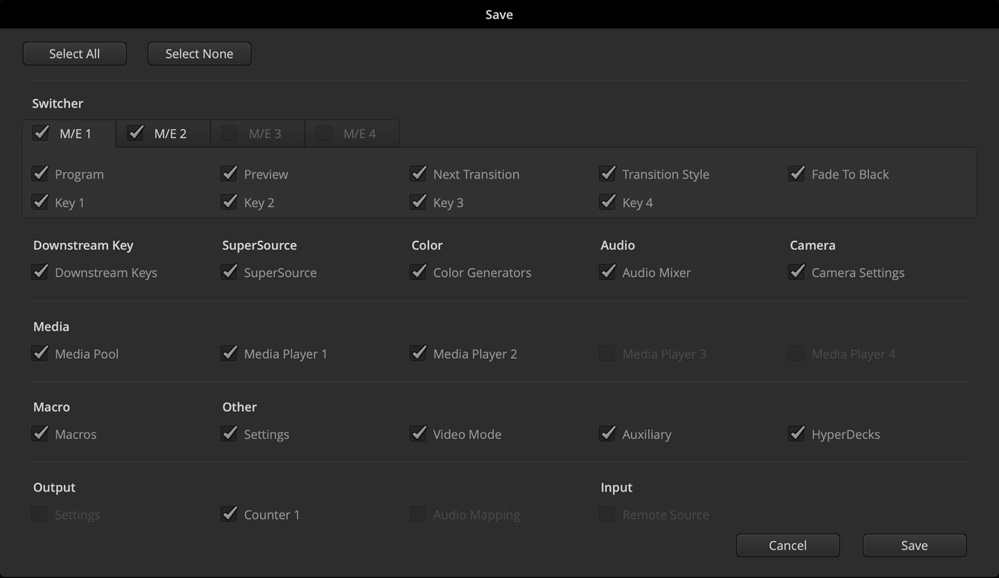
Task: Uncheck Color Generators option
Action: (x=419, y=272)
